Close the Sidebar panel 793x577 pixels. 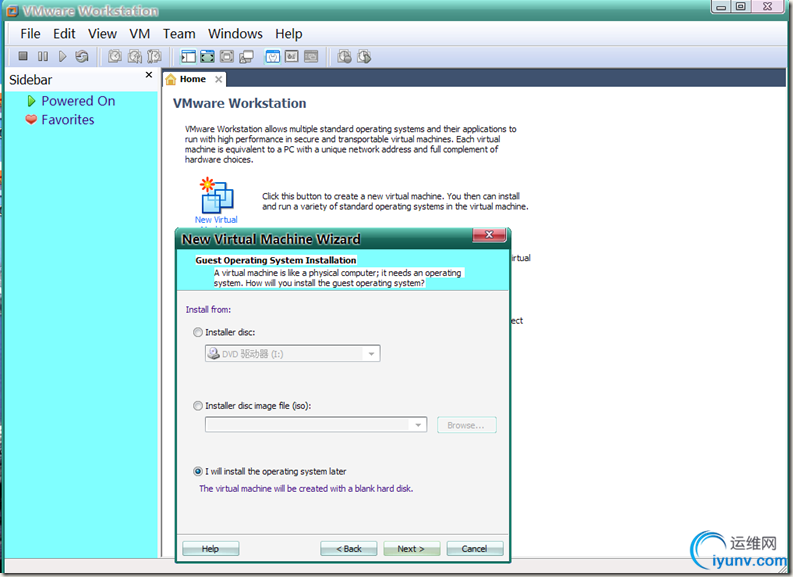pyautogui.click(x=149, y=75)
